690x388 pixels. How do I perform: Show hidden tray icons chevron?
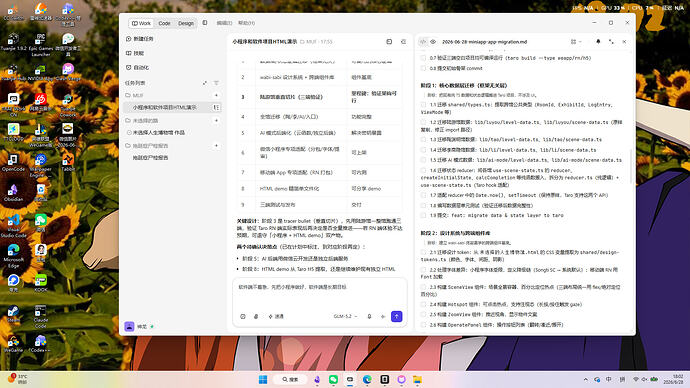pos(586,379)
